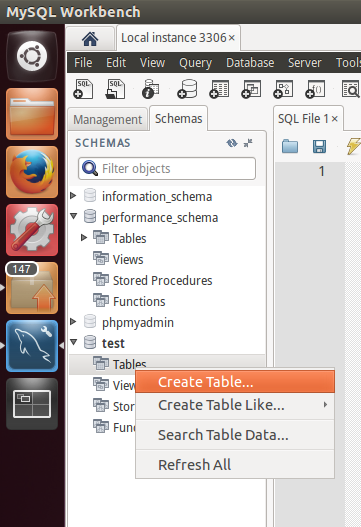Collapse the test schema

74,342
